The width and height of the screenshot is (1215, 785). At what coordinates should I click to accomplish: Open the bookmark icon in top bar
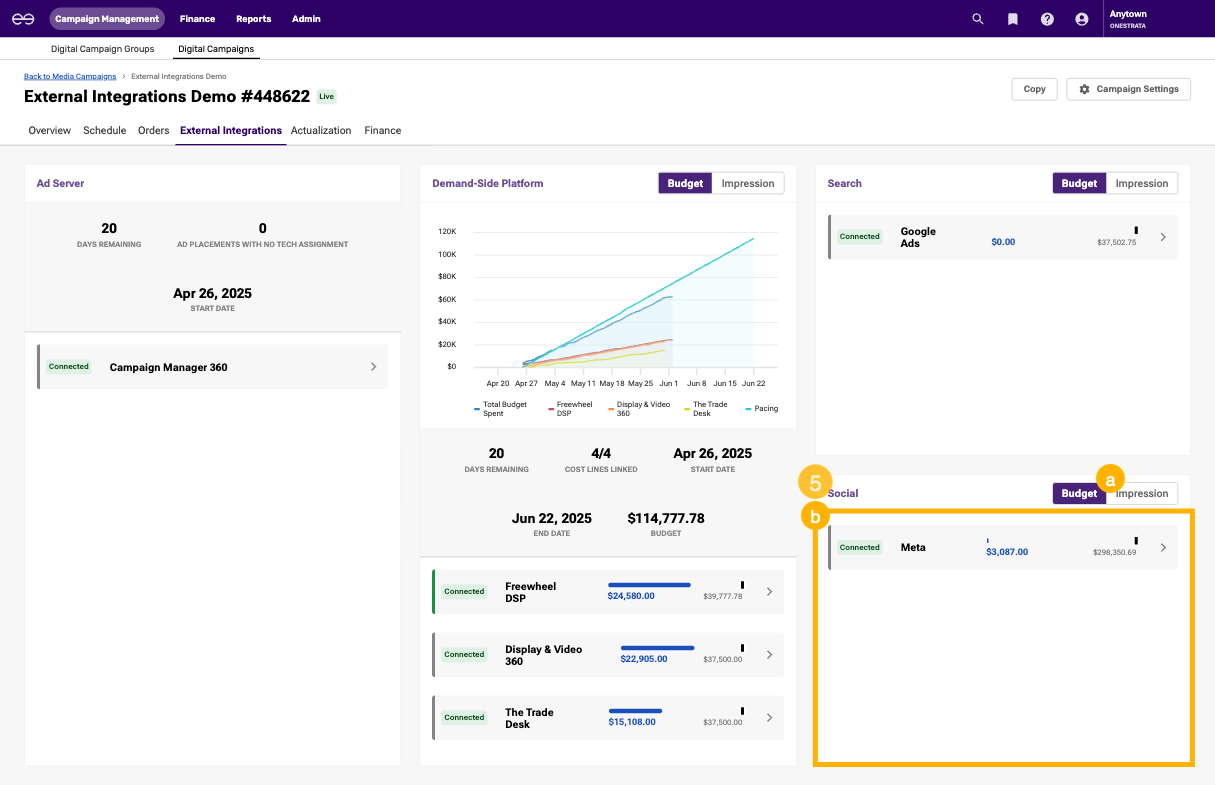pyautogui.click(x=1012, y=19)
